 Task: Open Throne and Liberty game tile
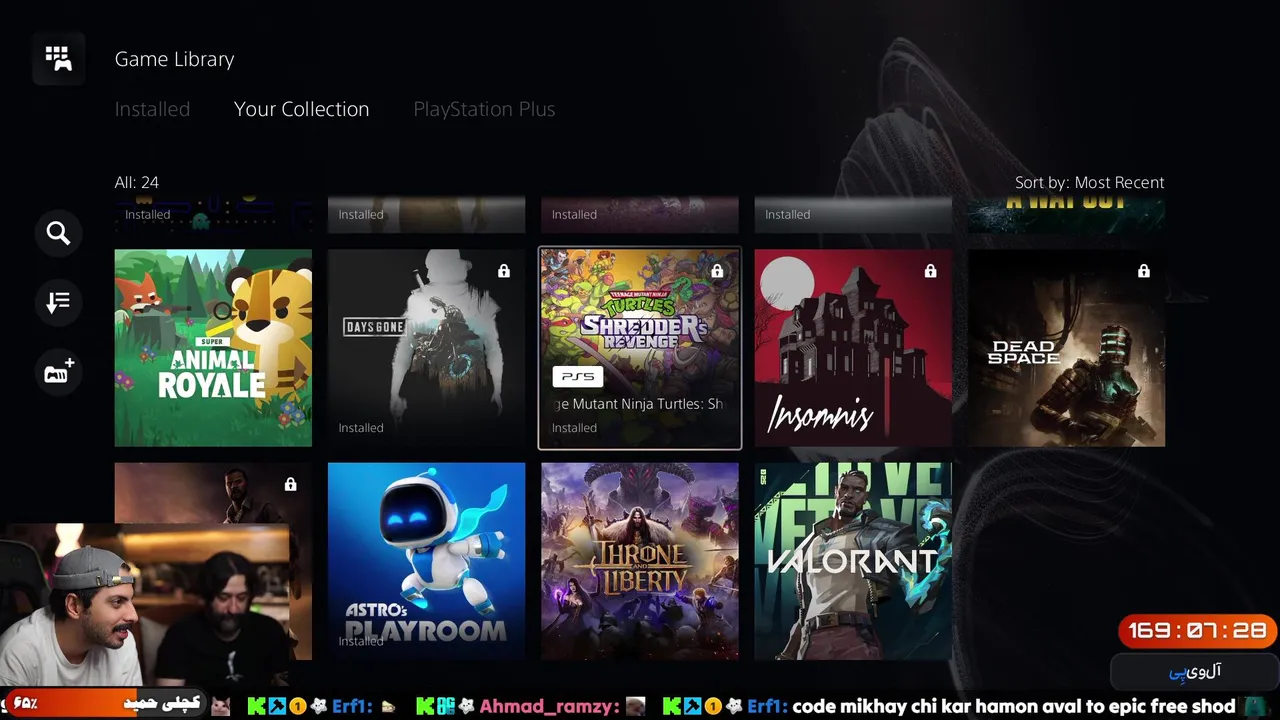pos(640,561)
